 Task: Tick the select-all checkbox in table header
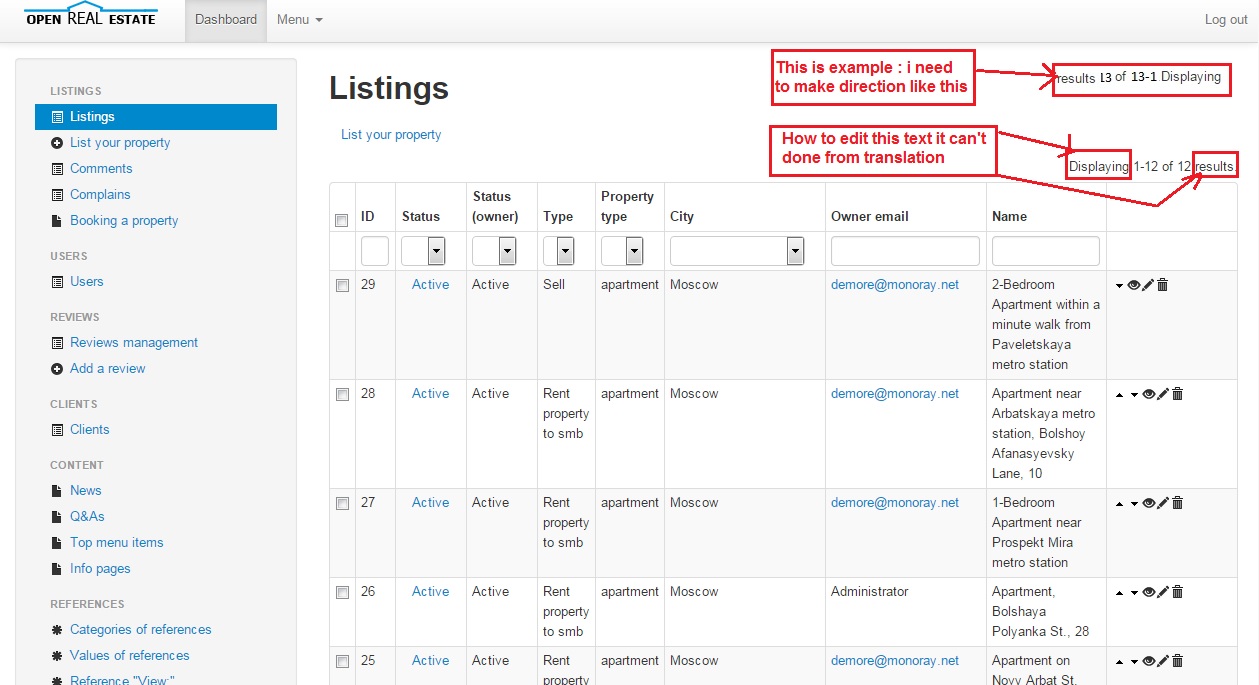tap(342, 220)
